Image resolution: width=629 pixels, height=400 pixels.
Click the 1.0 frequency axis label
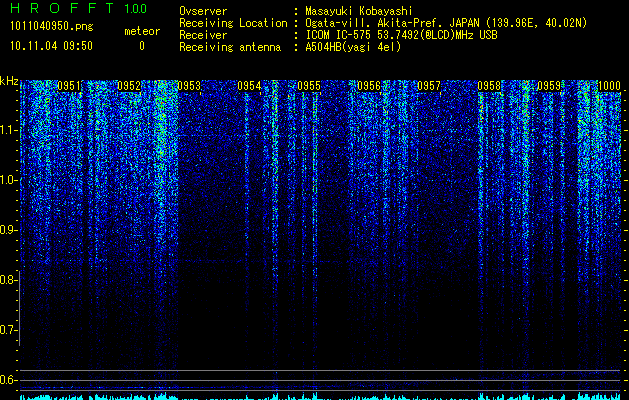click(x=8, y=180)
